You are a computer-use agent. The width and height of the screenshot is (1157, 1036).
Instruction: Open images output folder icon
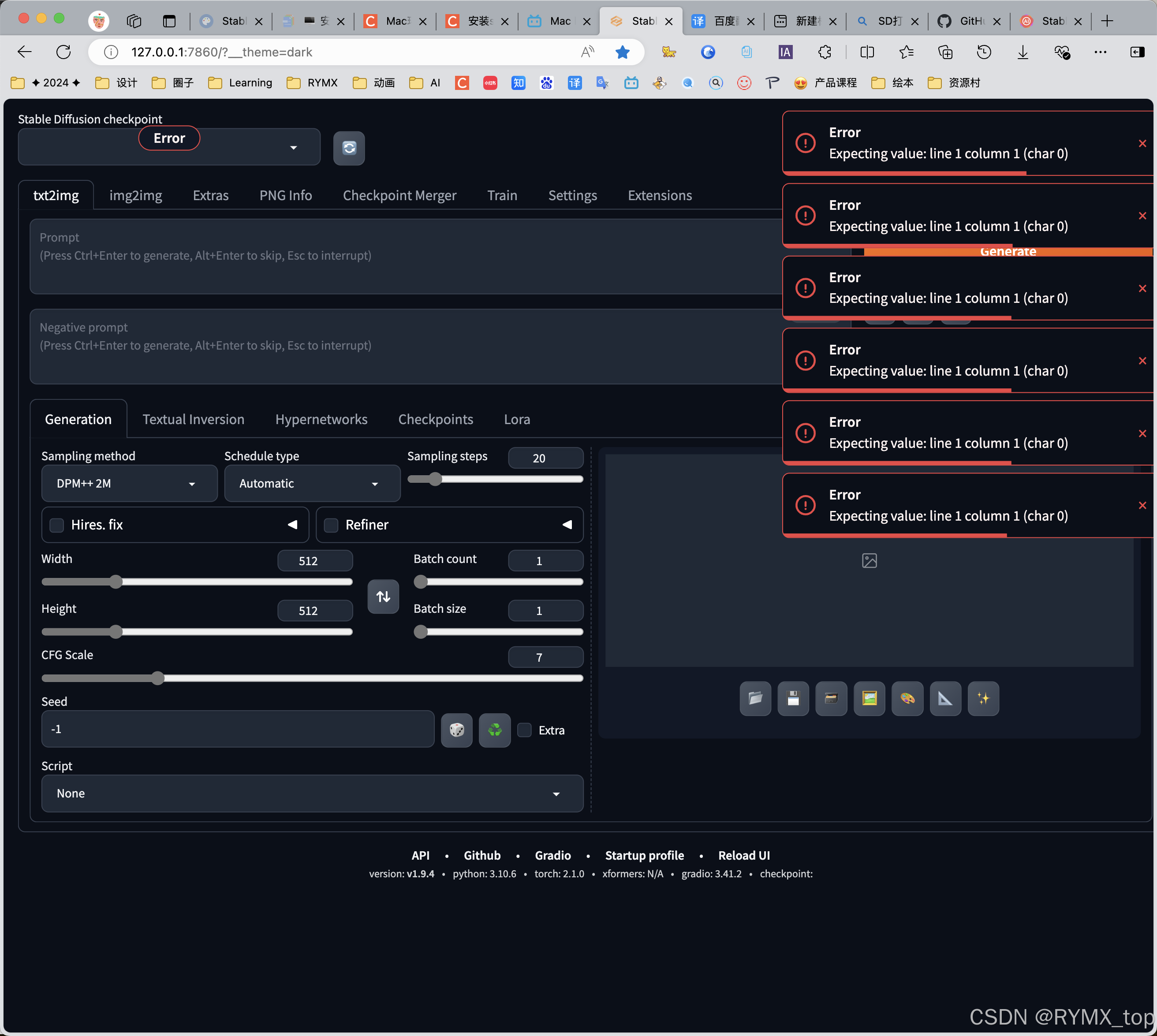pyautogui.click(x=755, y=698)
